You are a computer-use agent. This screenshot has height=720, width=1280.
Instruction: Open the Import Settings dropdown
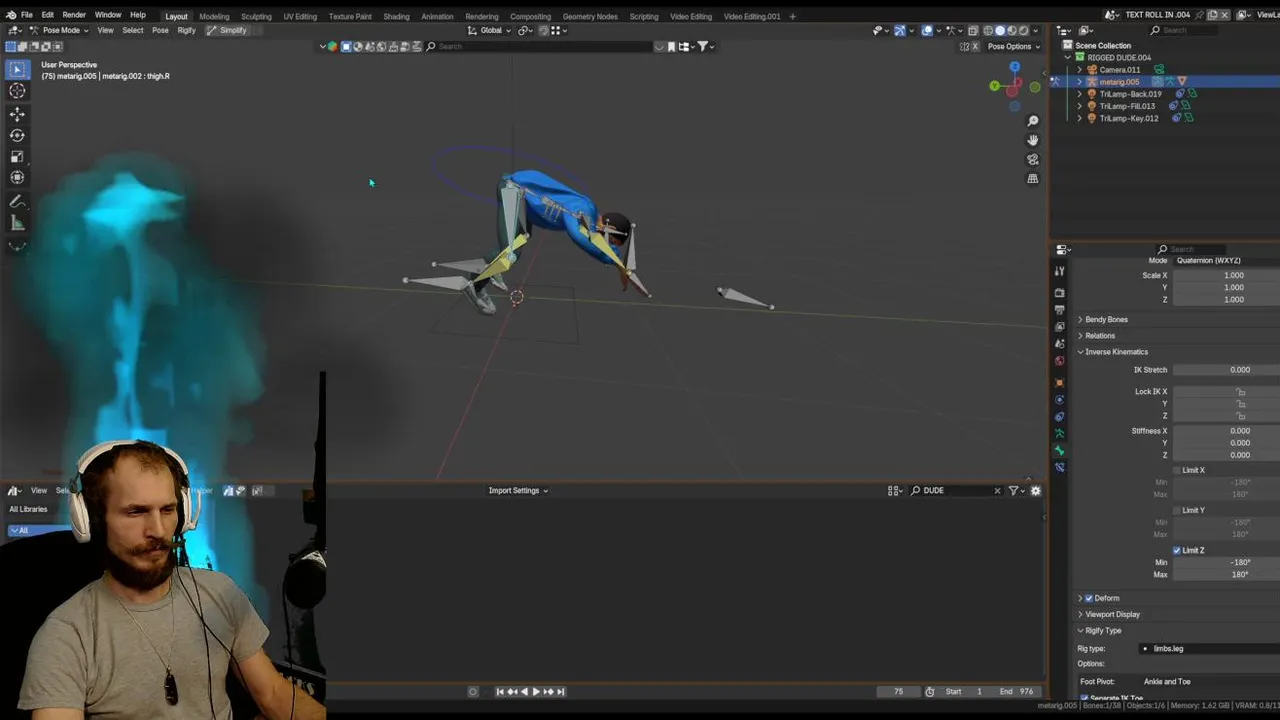(518, 490)
